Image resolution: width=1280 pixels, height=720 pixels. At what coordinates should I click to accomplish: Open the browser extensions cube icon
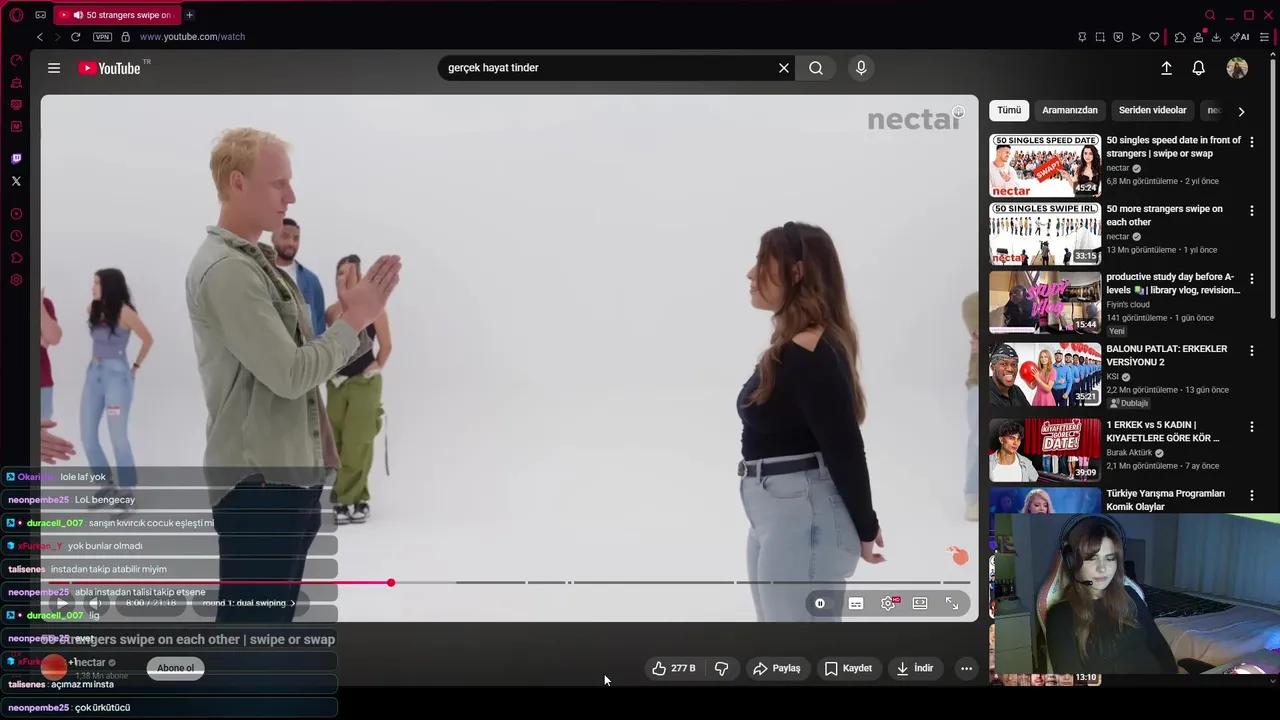coord(1180,37)
